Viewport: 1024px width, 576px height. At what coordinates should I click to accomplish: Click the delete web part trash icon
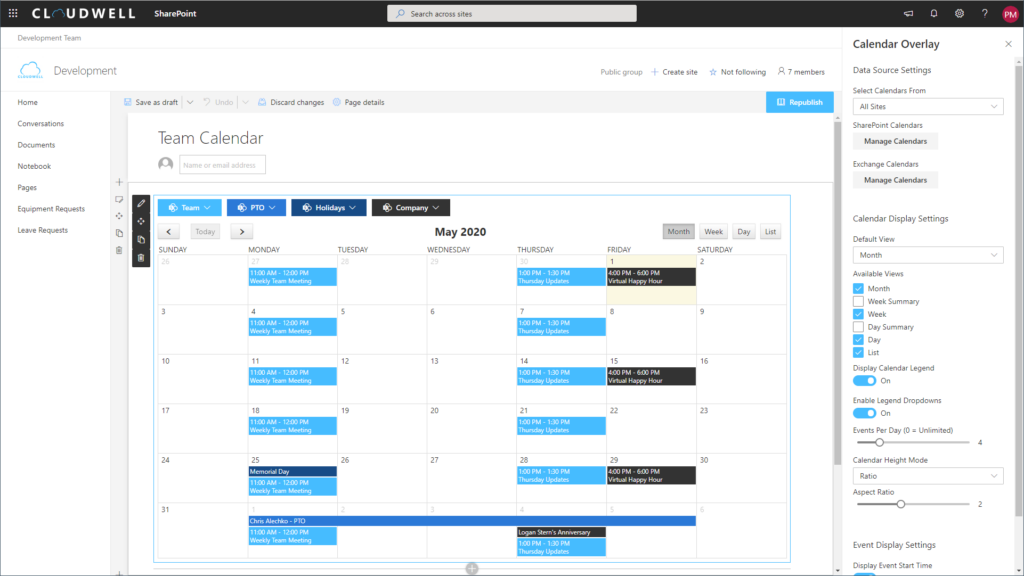coord(141,258)
